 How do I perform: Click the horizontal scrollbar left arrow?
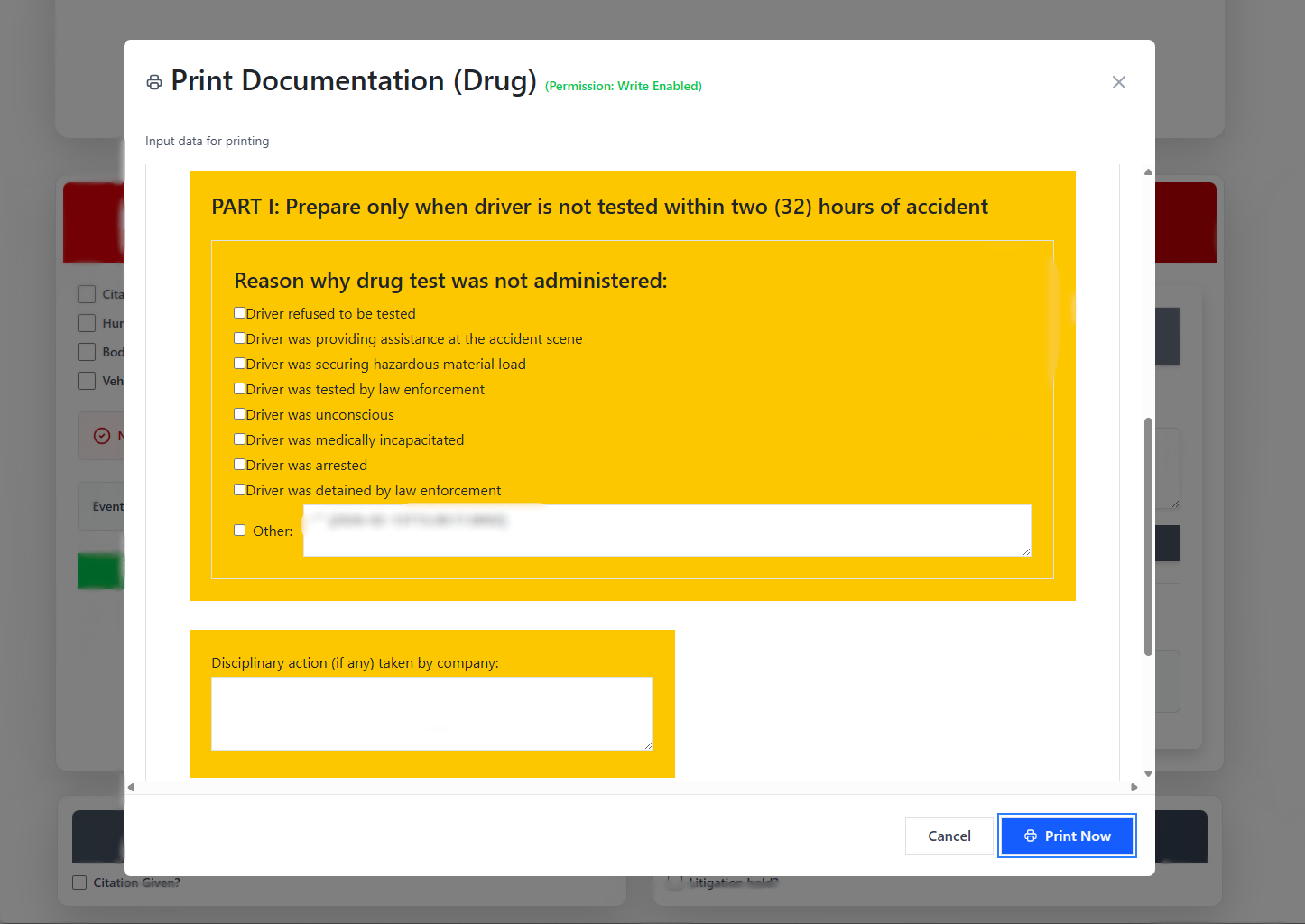pos(131,787)
